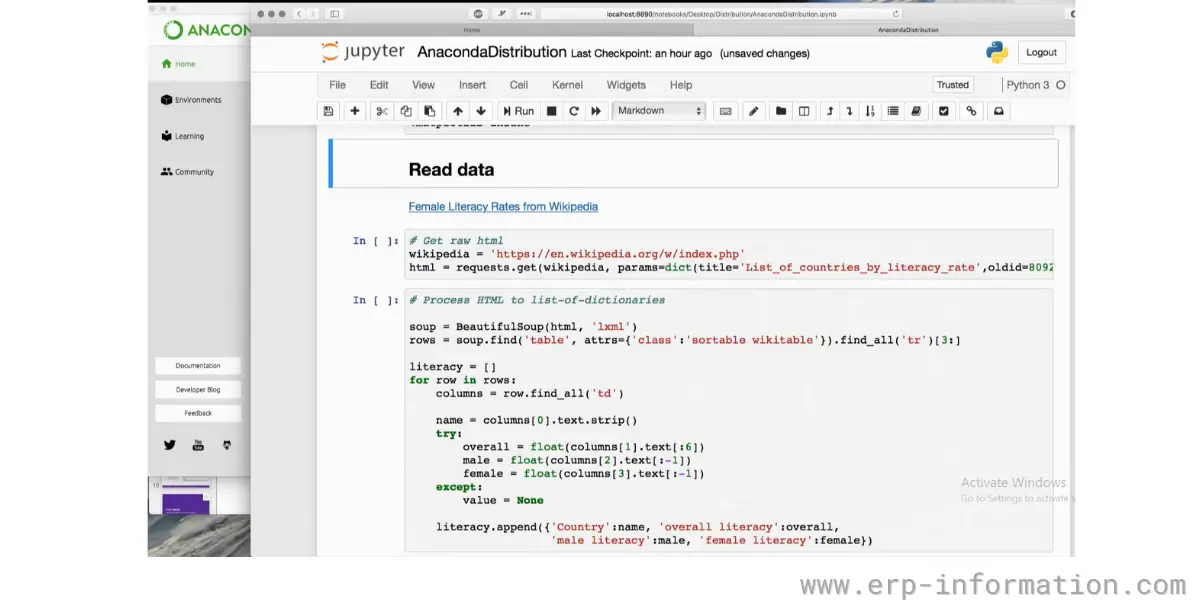The height and width of the screenshot is (600, 1200).
Task: Click the pencil edit toolbar icon
Action: [755, 111]
